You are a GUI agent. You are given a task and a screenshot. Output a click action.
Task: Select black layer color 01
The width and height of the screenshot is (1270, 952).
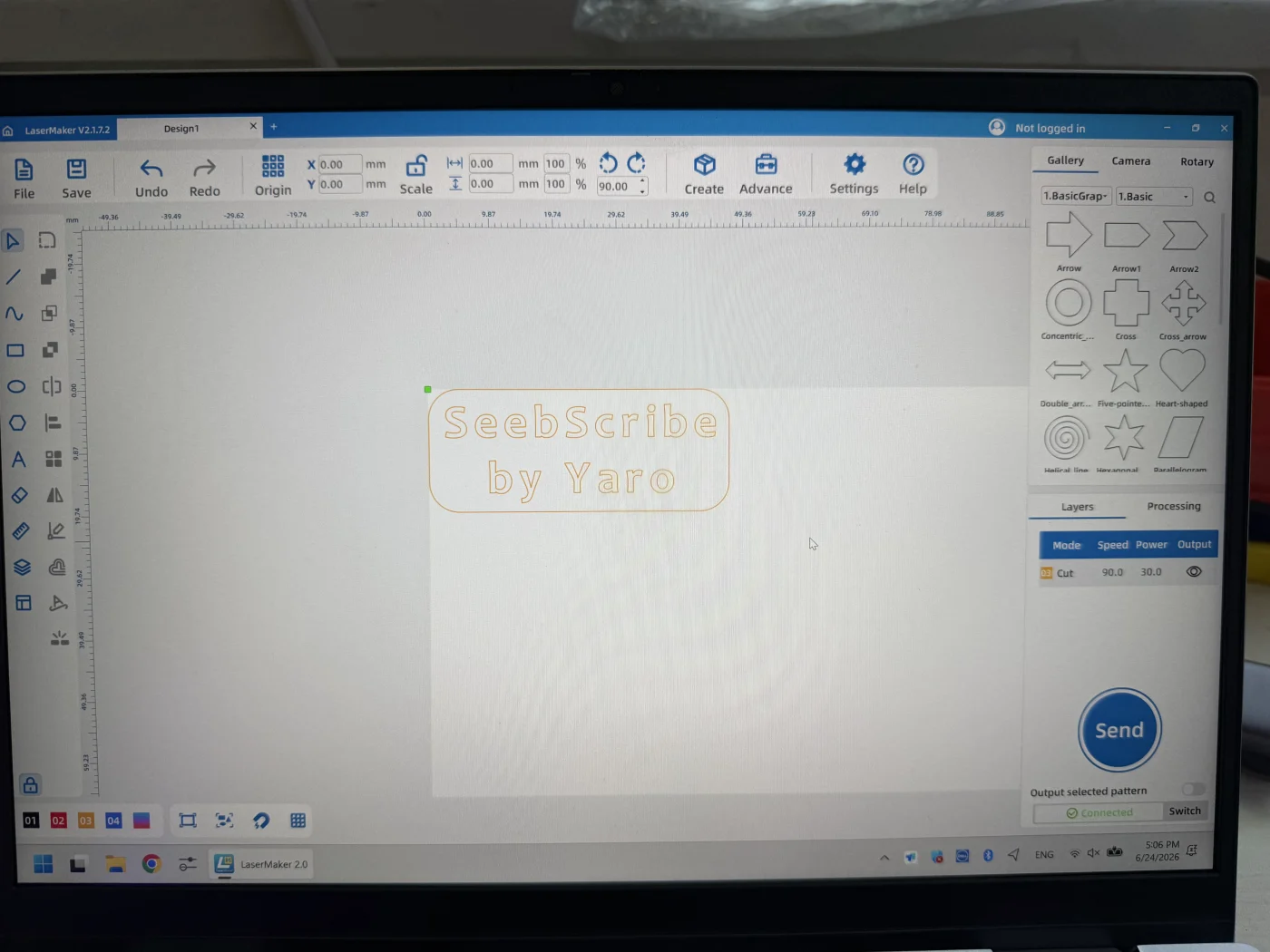(31, 821)
